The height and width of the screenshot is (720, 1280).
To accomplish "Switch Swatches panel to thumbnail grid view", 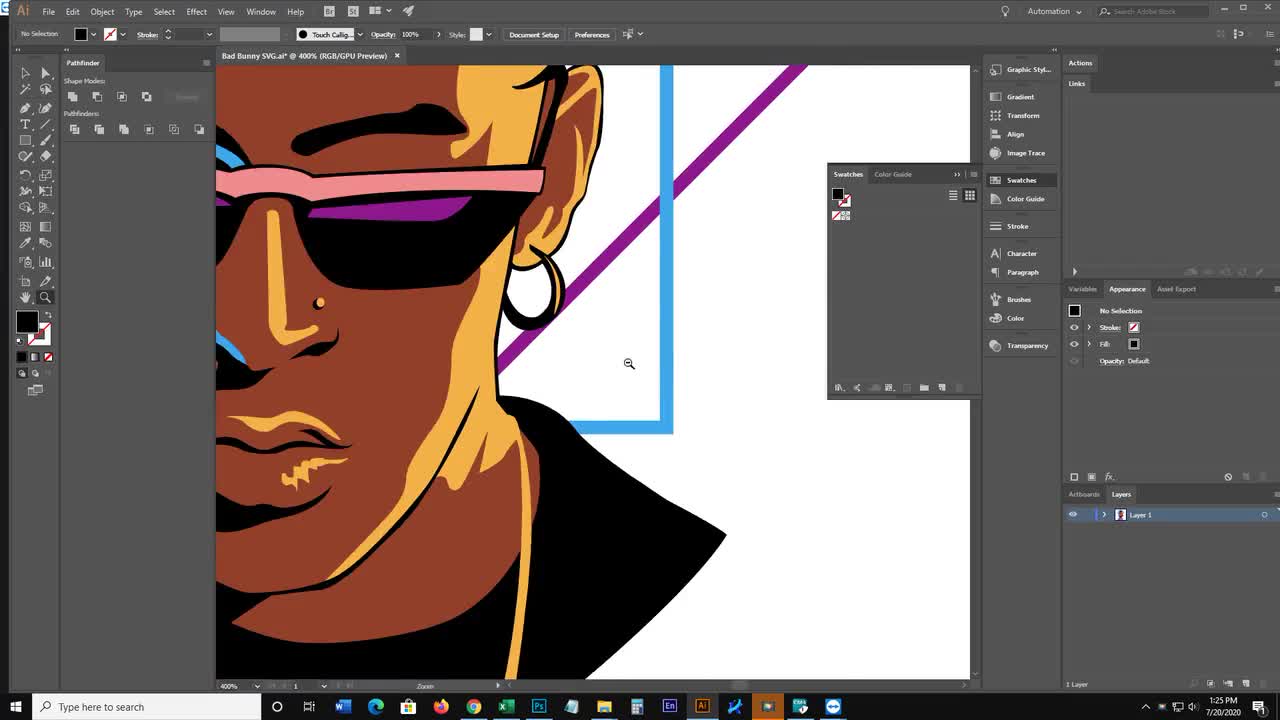I will coord(969,195).
